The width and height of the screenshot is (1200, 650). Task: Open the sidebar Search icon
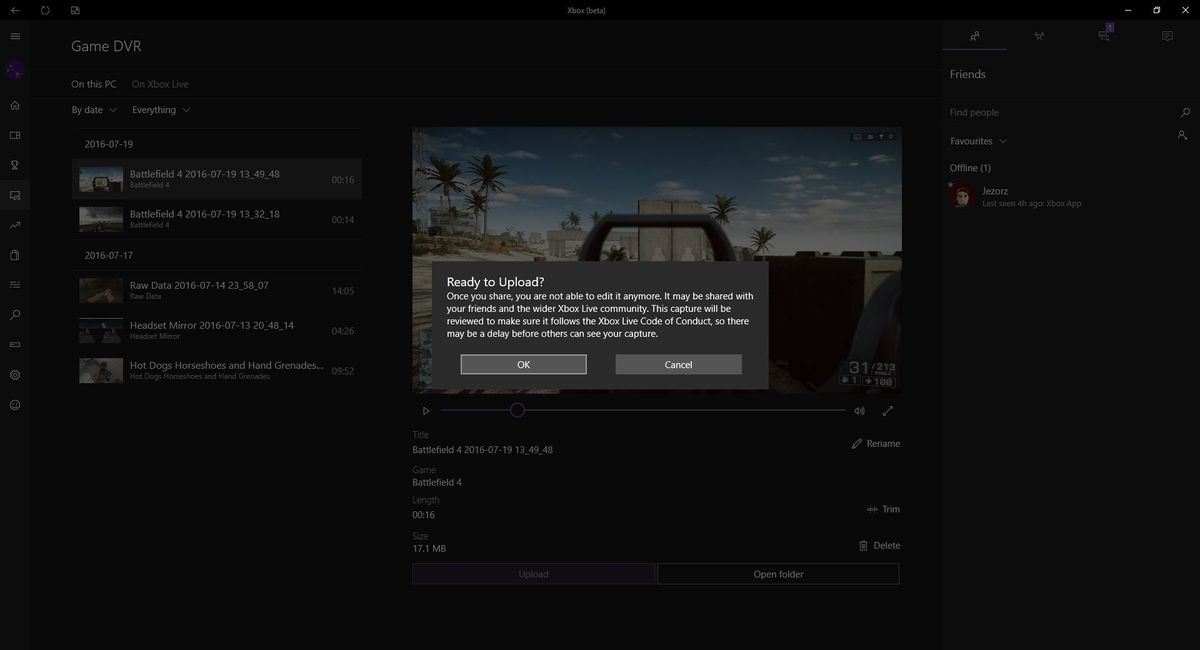pos(14,314)
